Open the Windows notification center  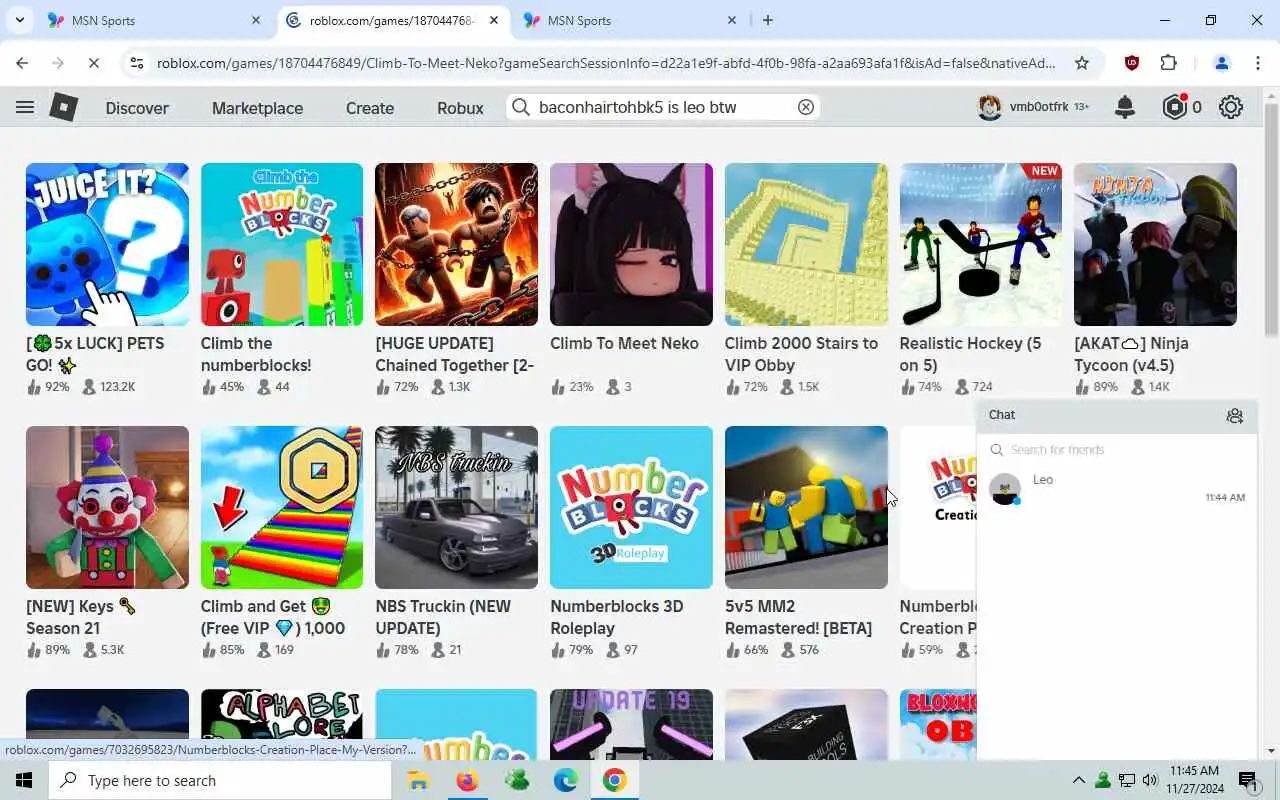(x=1248, y=781)
